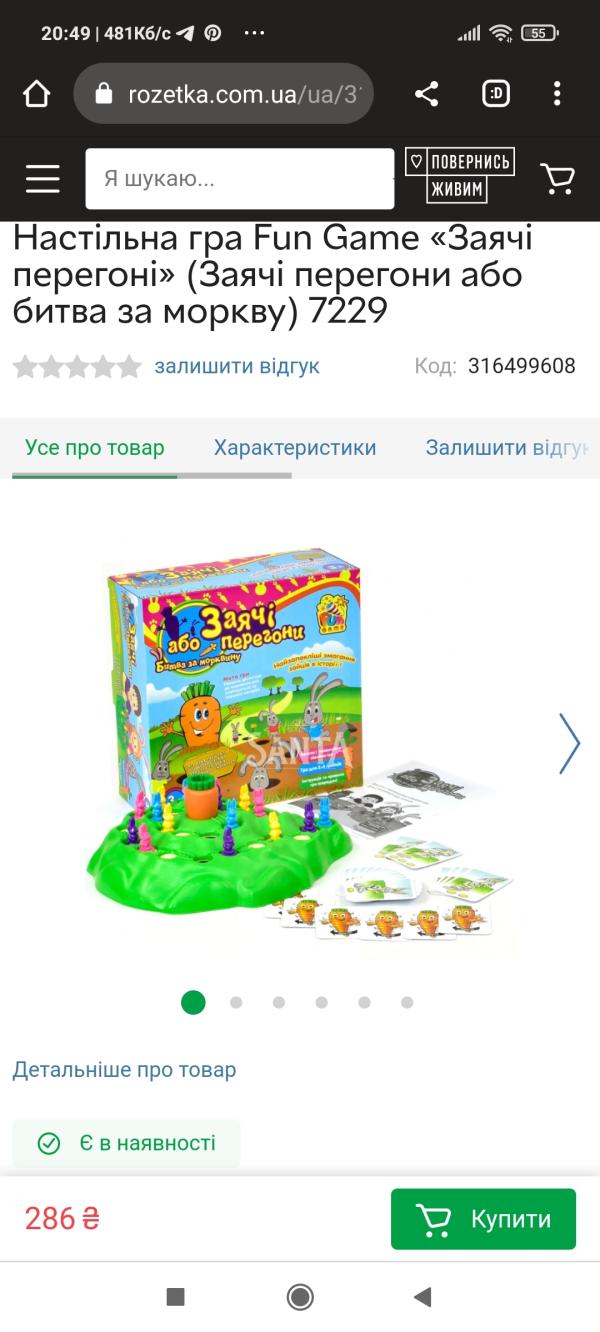The width and height of the screenshot is (600, 1332).
Task: Open the hamburger menu on Rozetka
Action: coord(43,179)
